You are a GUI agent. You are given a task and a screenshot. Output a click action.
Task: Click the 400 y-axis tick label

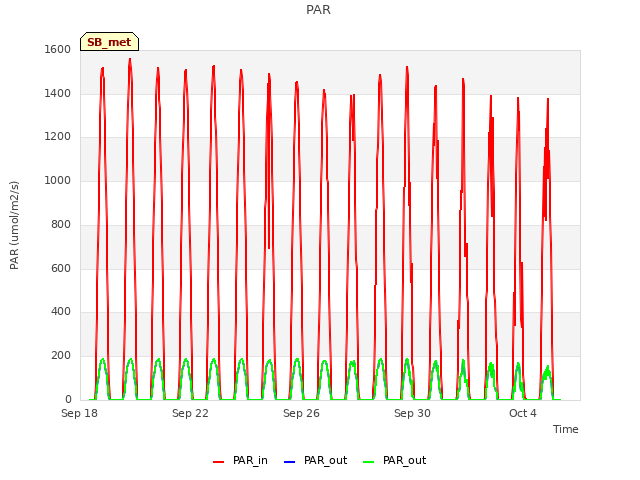point(61,312)
